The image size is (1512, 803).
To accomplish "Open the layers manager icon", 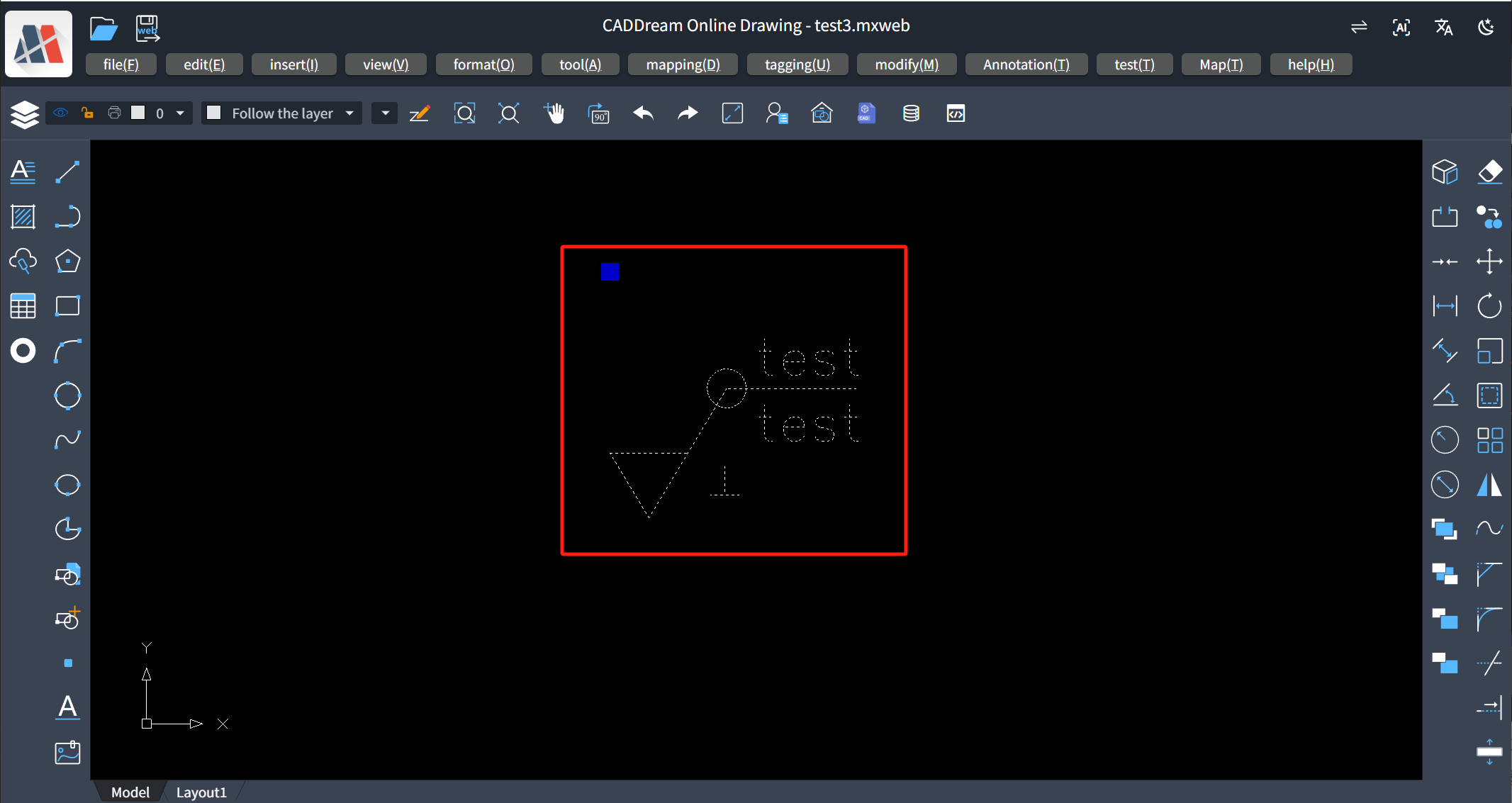I will point(24,113).
